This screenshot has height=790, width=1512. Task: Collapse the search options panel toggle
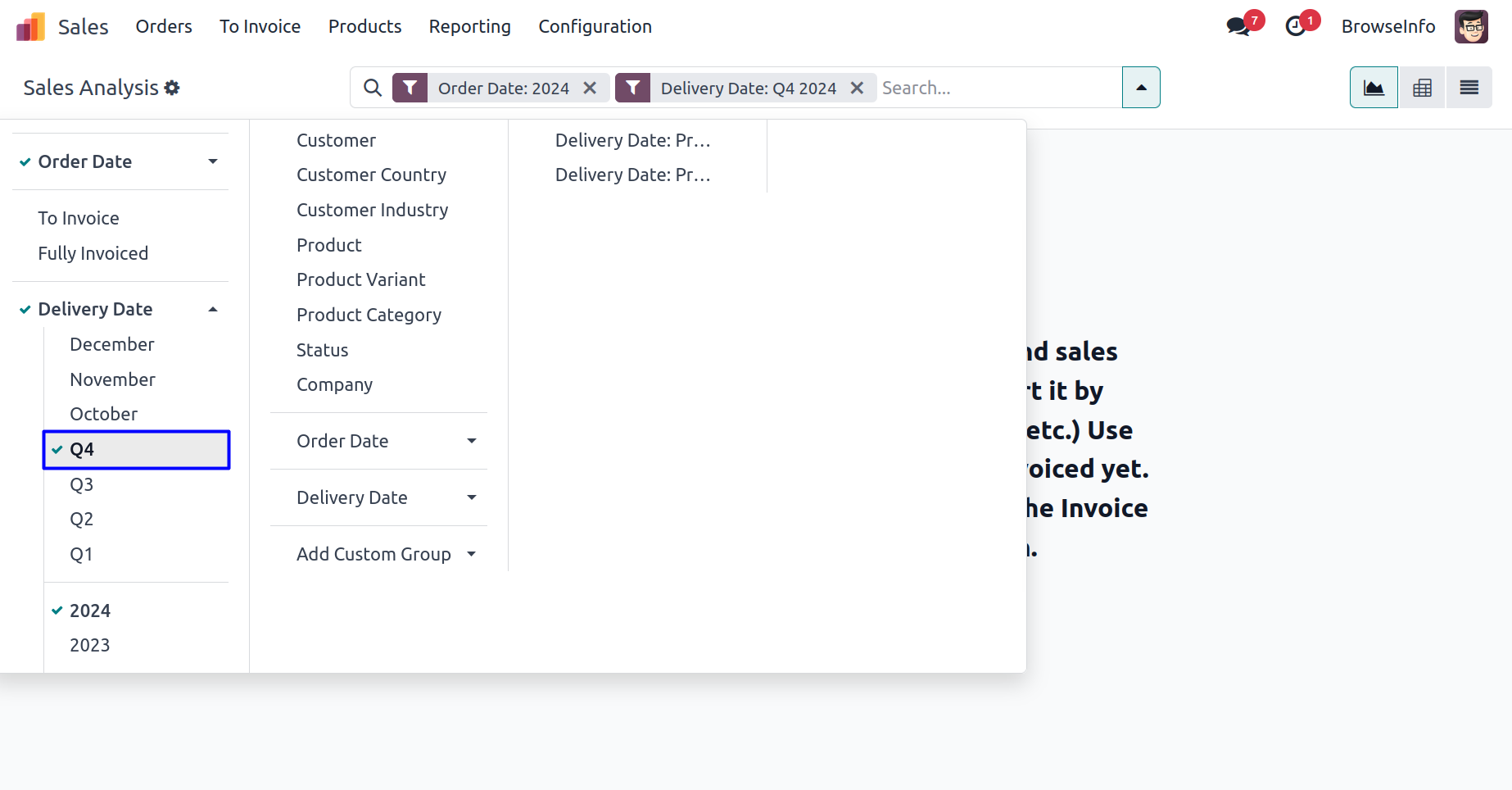tap(1141, 88)
